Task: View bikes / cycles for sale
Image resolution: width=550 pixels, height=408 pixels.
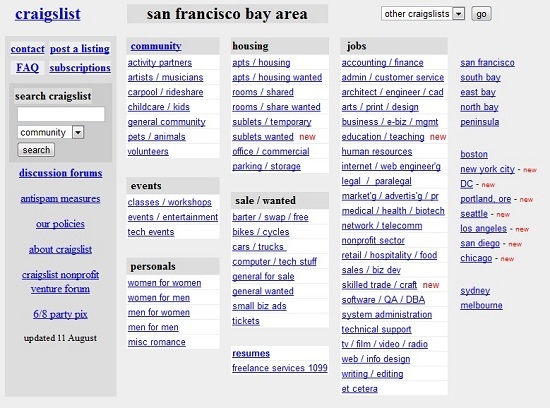Action: pos(261,232)
